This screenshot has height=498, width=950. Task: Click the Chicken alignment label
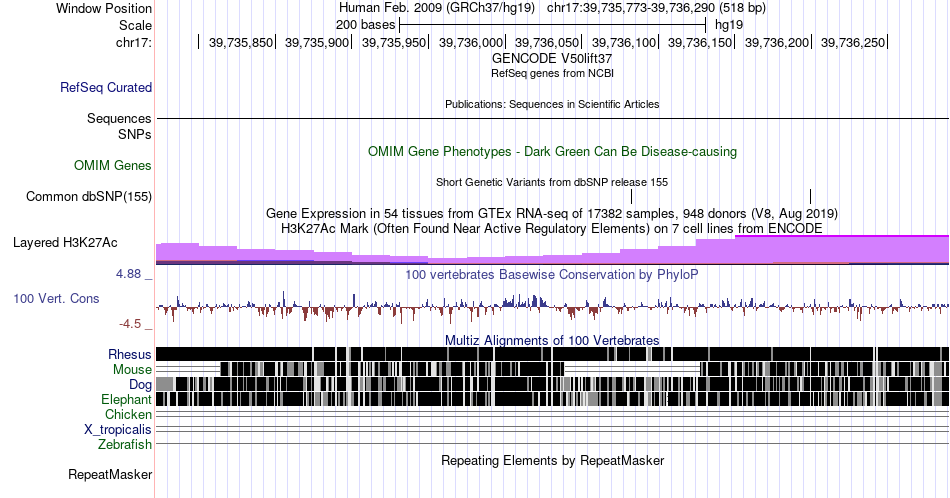(128, 414)
